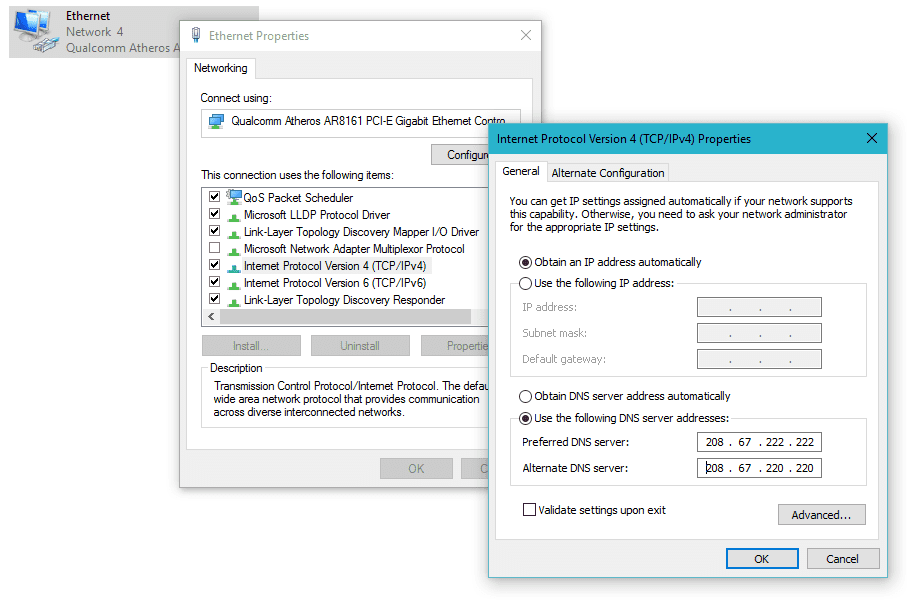The width and height of the screenshot is (907, 609).
Task: Disable Internet Protocol Version 6 checkbox
Action: click(215, 282)
